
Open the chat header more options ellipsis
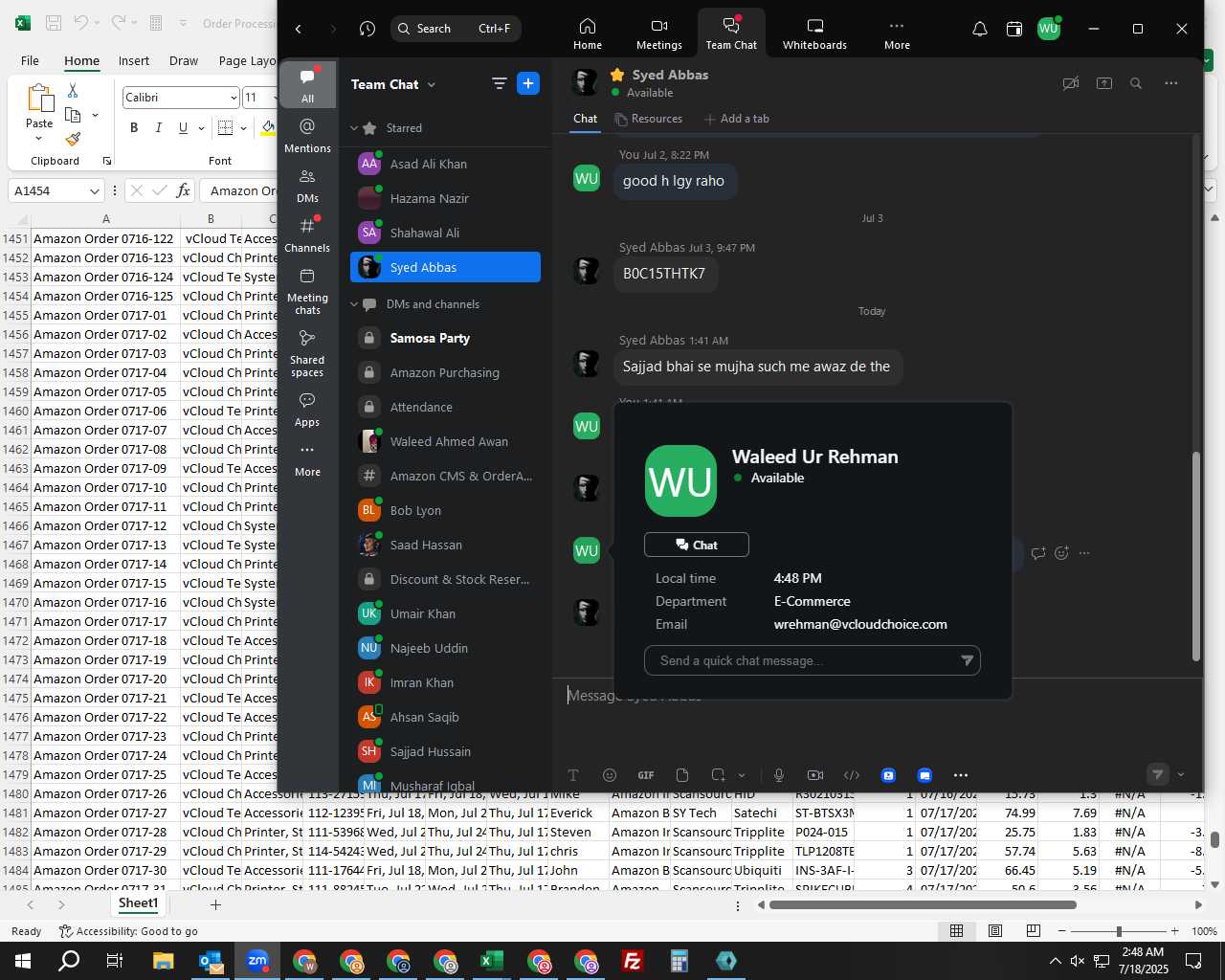1170,83
